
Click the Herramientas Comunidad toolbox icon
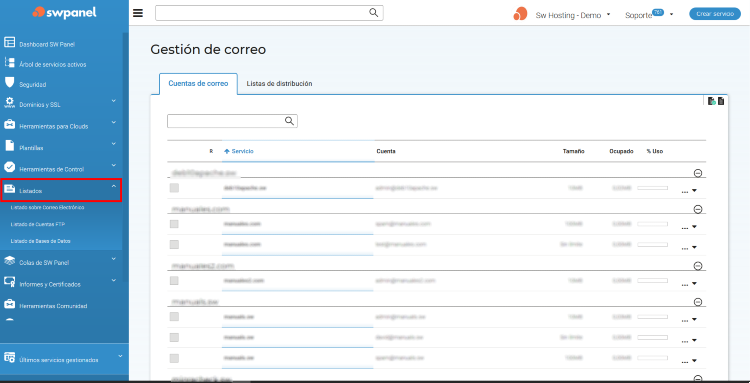[10, 304]
